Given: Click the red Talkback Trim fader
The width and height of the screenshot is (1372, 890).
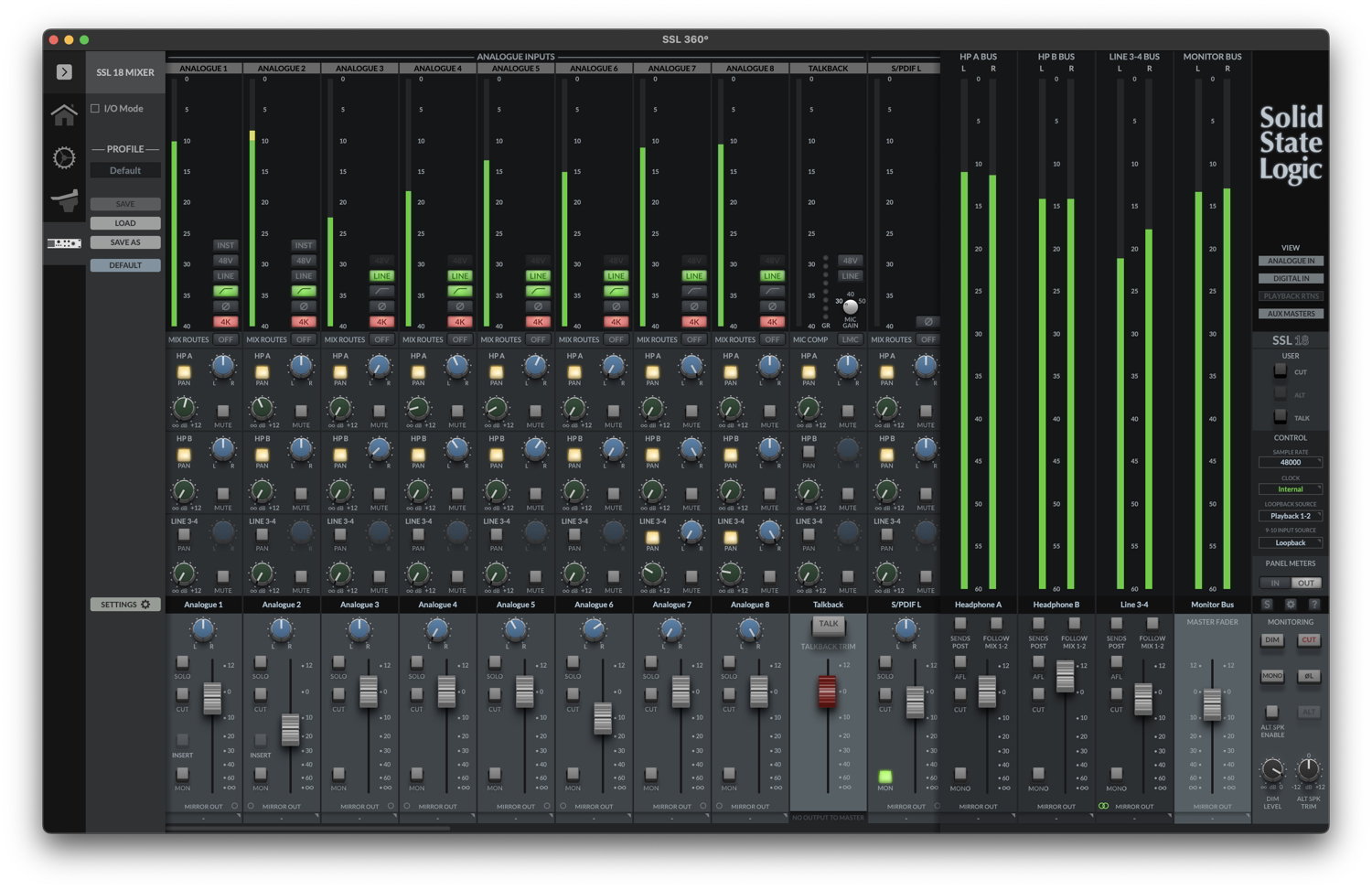Looking at the screenshot, I should click(x=827, y=692).
